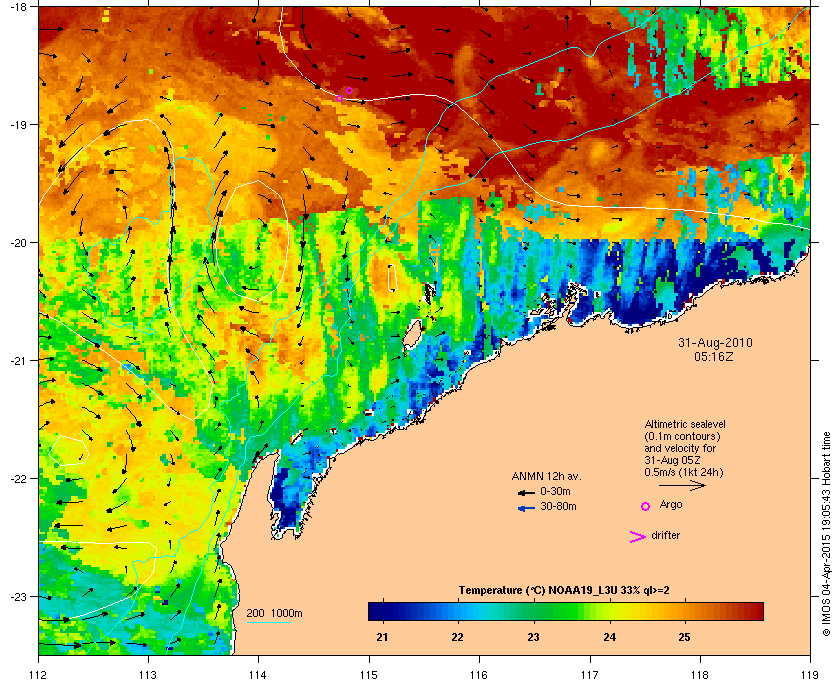The image size is (840, 680).
Task: Click the black 0-30m legend arrow
Action: [x=526, y=492]
